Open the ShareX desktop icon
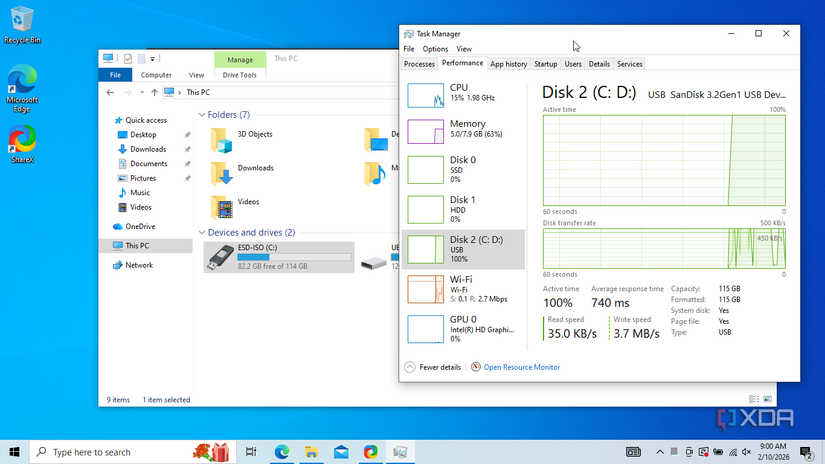 [x=22, y=144]
